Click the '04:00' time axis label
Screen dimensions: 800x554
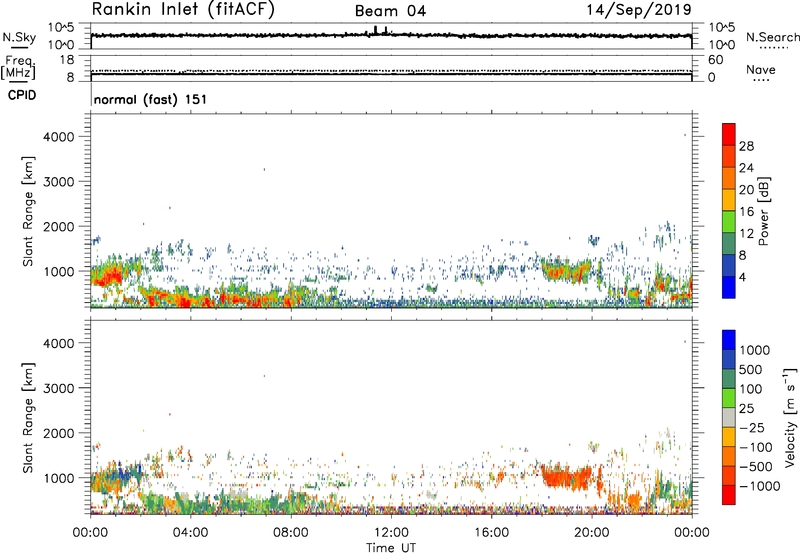click(x=190, y=533)
